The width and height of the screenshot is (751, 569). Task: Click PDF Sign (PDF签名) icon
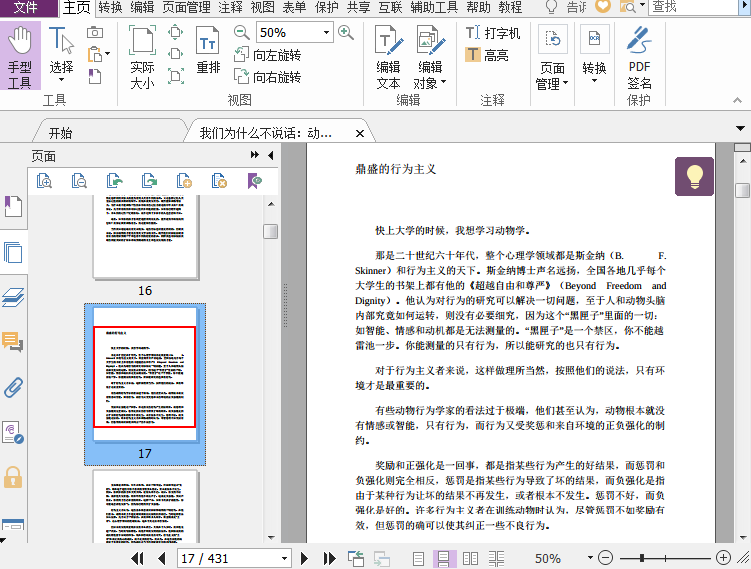(639, 57)
